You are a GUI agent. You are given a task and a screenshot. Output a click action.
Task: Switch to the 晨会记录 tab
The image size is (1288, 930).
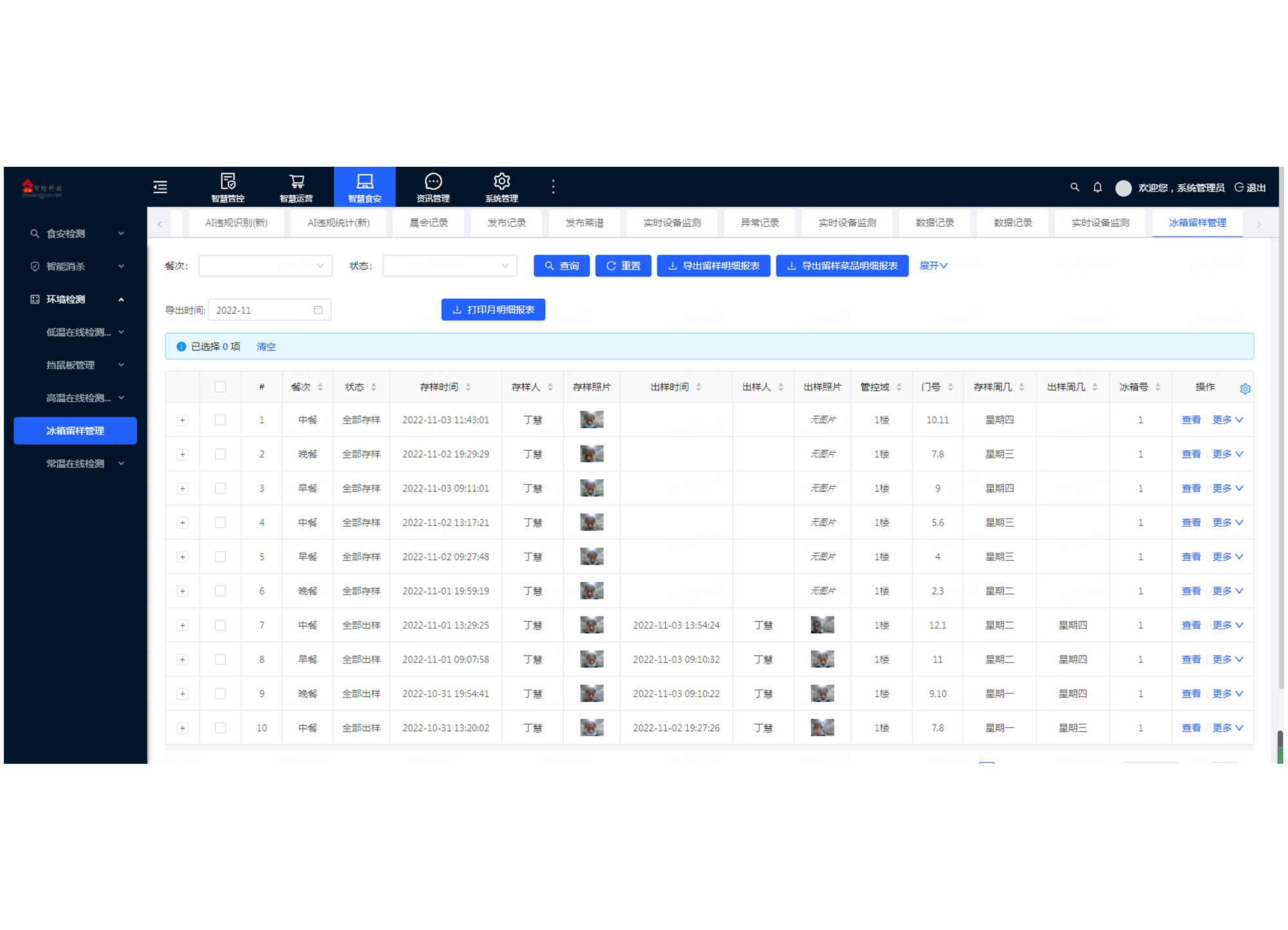(x=429, y=223)
